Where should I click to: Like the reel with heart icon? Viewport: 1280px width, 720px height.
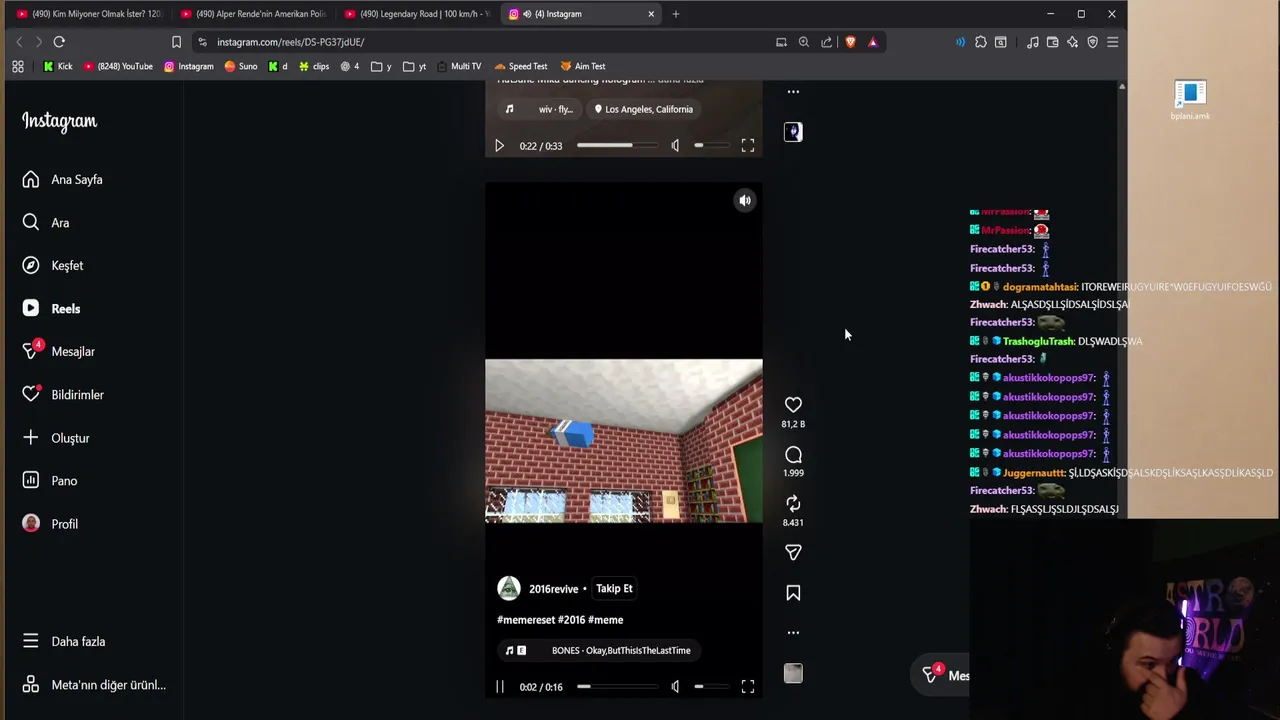793,405
